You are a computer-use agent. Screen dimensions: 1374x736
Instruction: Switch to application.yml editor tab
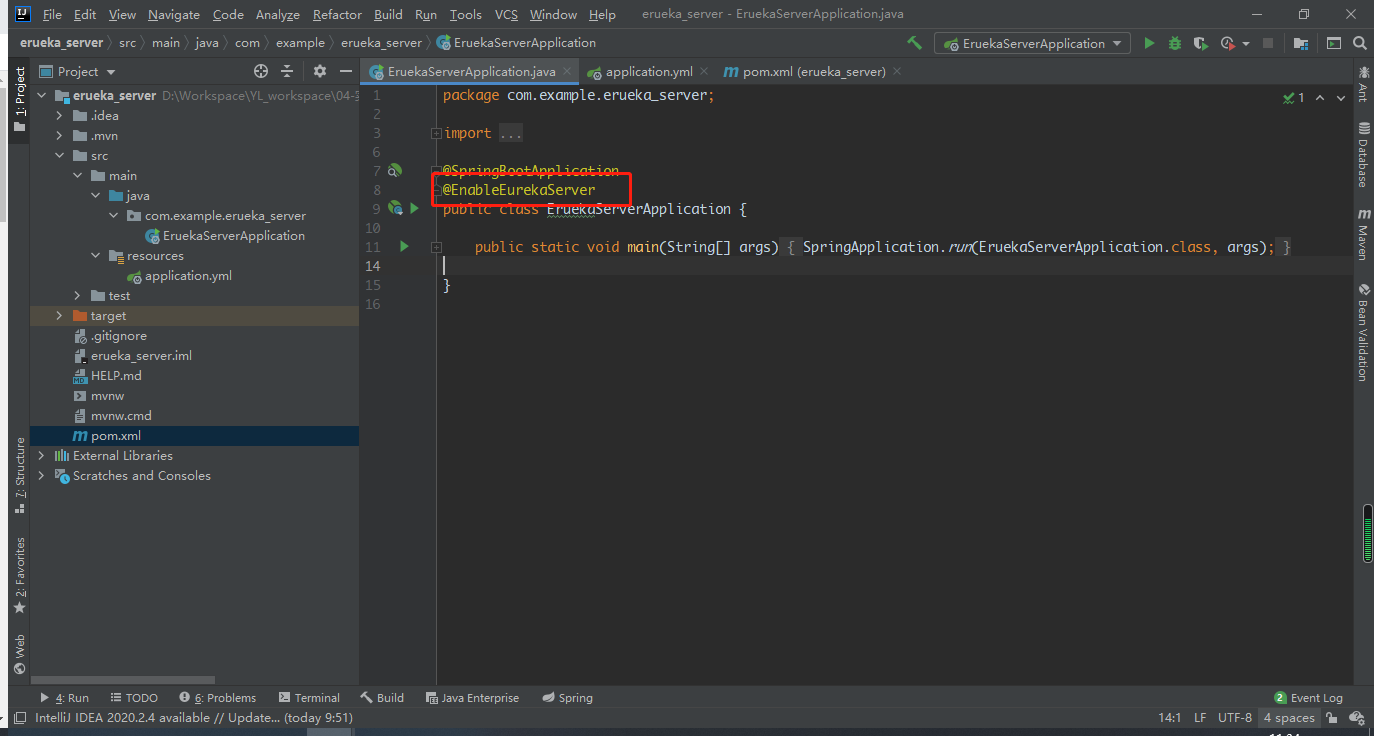(649, 72)
